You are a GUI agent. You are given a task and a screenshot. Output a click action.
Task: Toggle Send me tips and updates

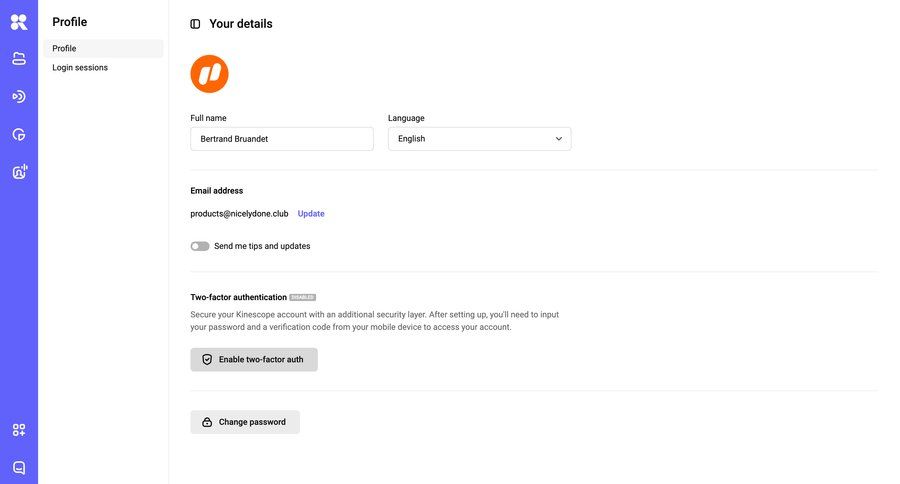pyautogui.click(x=200, y=246)
